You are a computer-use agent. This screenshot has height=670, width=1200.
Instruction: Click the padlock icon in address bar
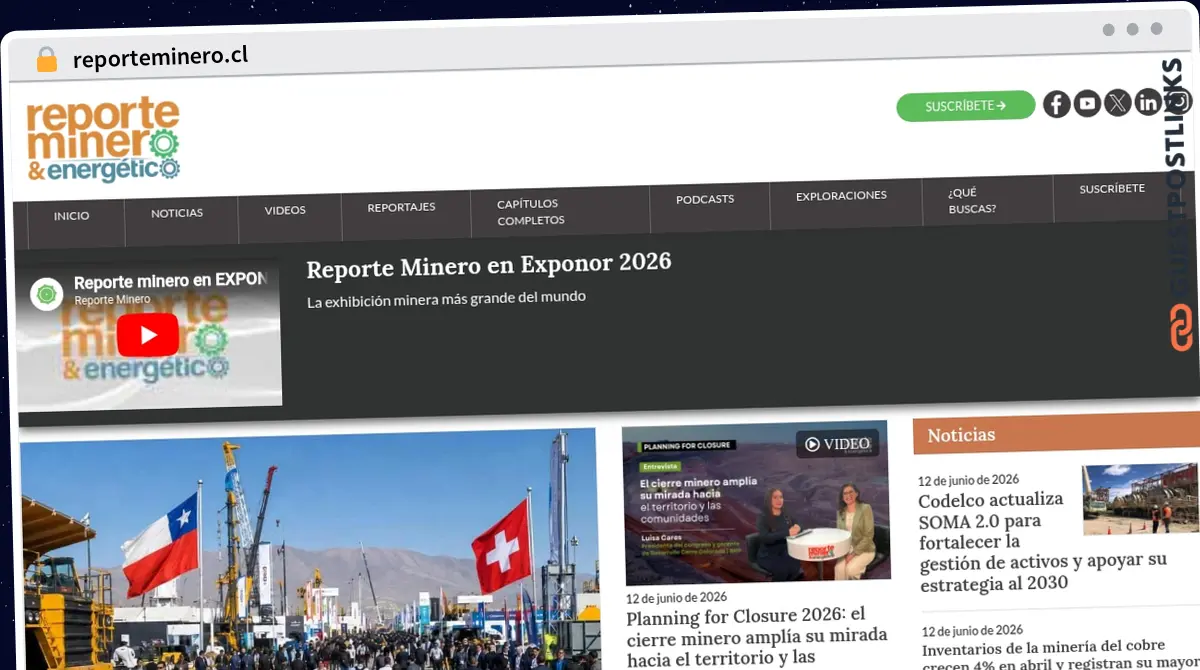(x=46, y=59)
